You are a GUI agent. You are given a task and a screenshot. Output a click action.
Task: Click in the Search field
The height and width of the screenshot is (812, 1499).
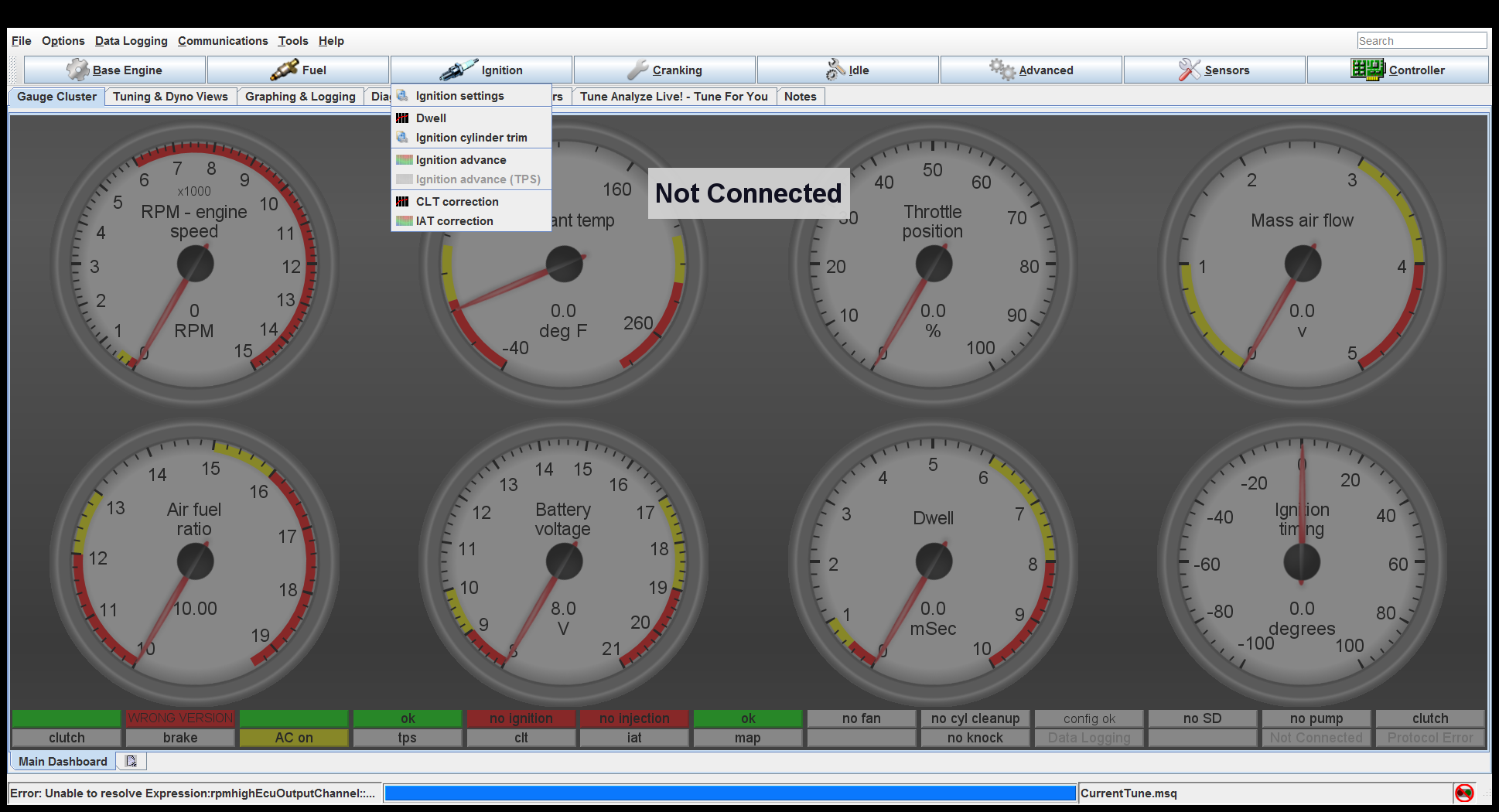tap(1422, 41)
